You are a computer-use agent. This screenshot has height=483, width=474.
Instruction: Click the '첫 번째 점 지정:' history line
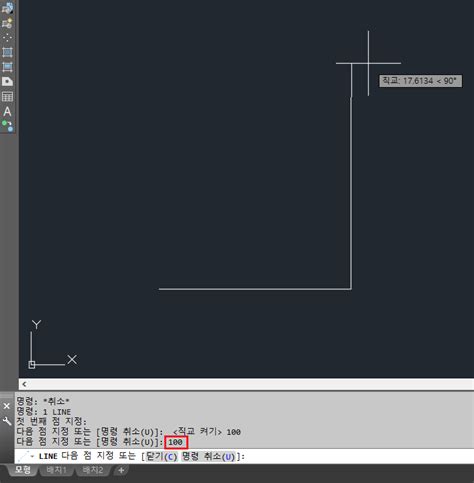click(51, 421)
